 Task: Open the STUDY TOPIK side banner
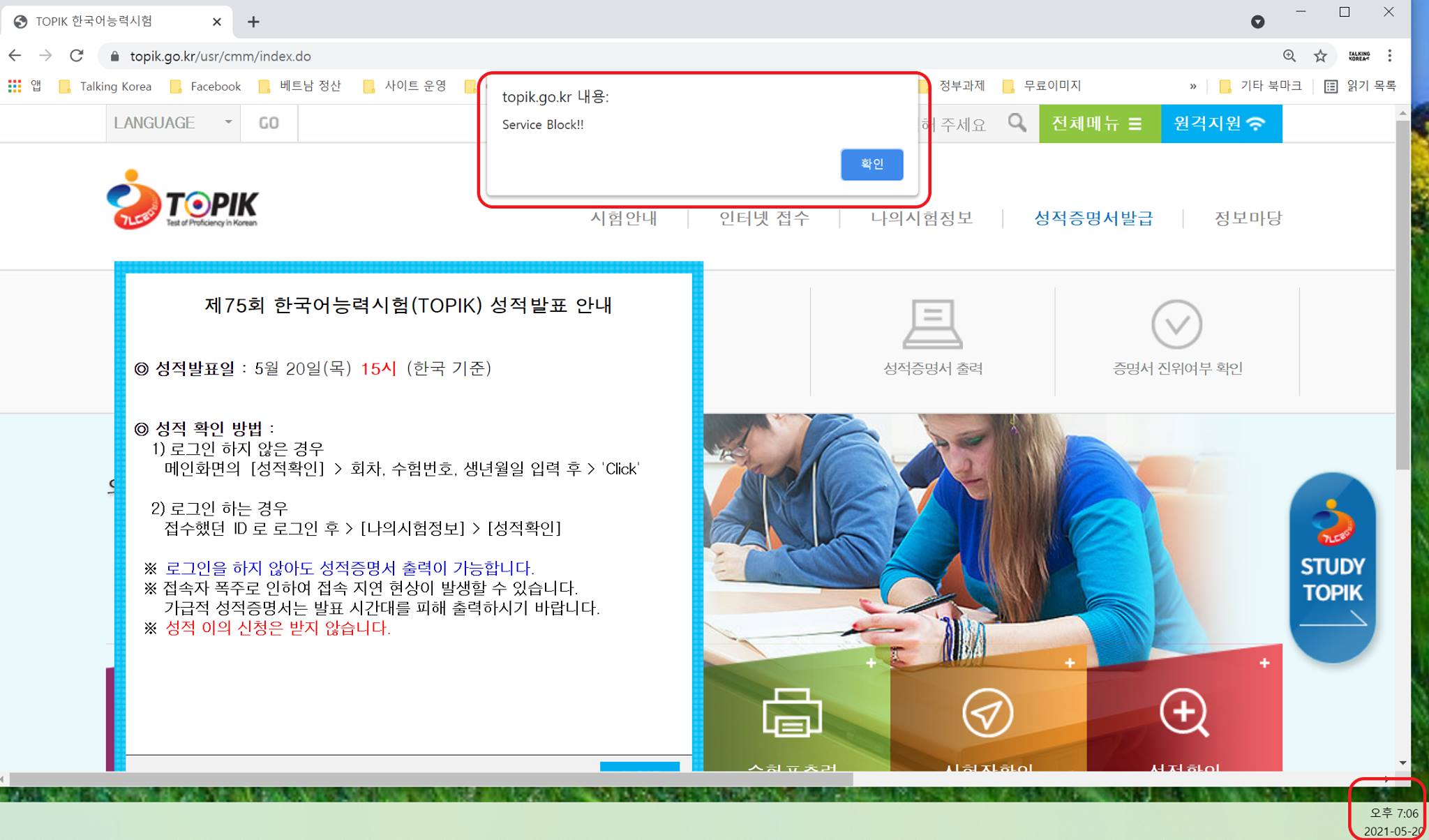(x=1333, y=567)
